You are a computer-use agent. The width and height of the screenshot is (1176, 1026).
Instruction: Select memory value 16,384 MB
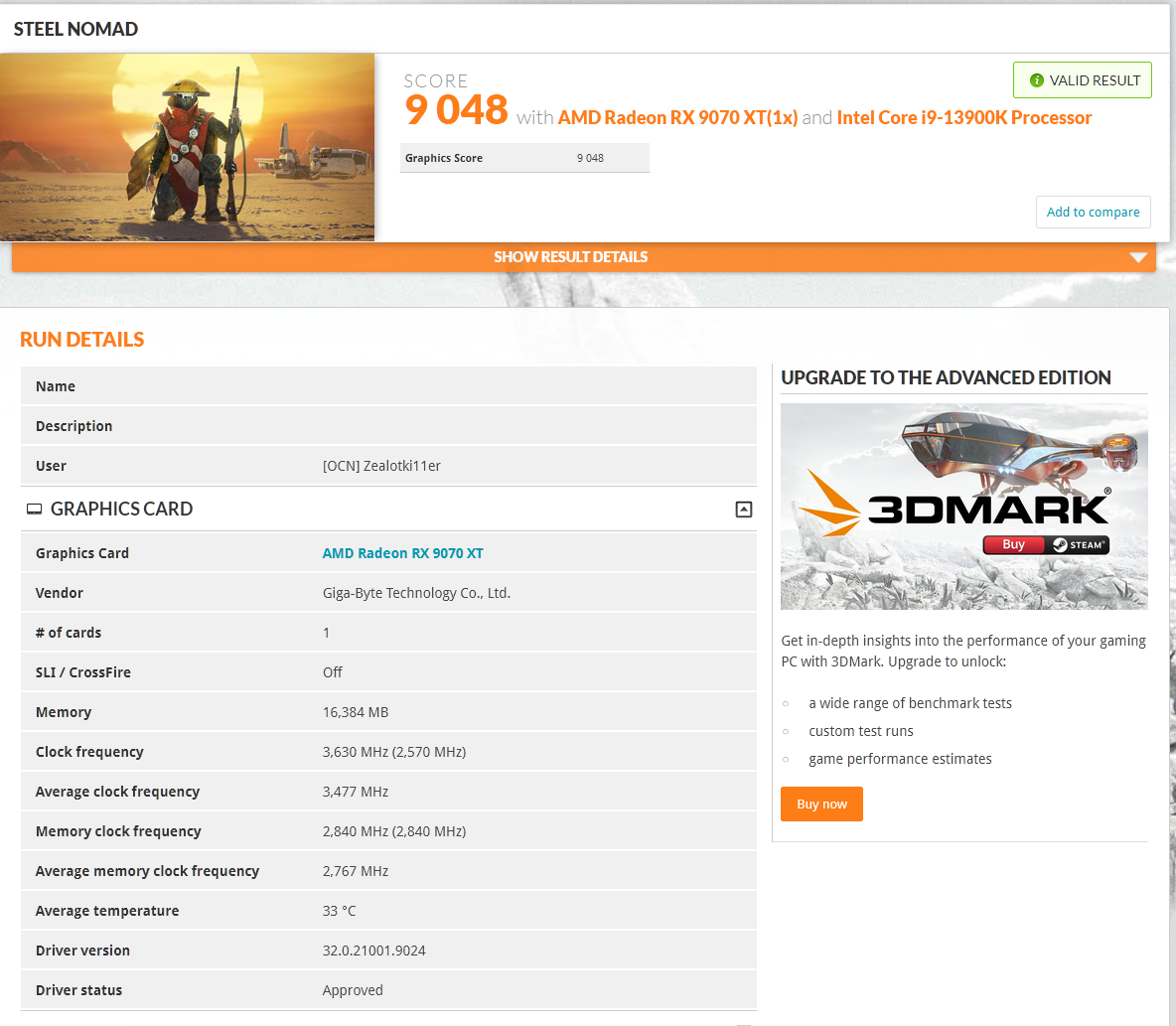356,712
